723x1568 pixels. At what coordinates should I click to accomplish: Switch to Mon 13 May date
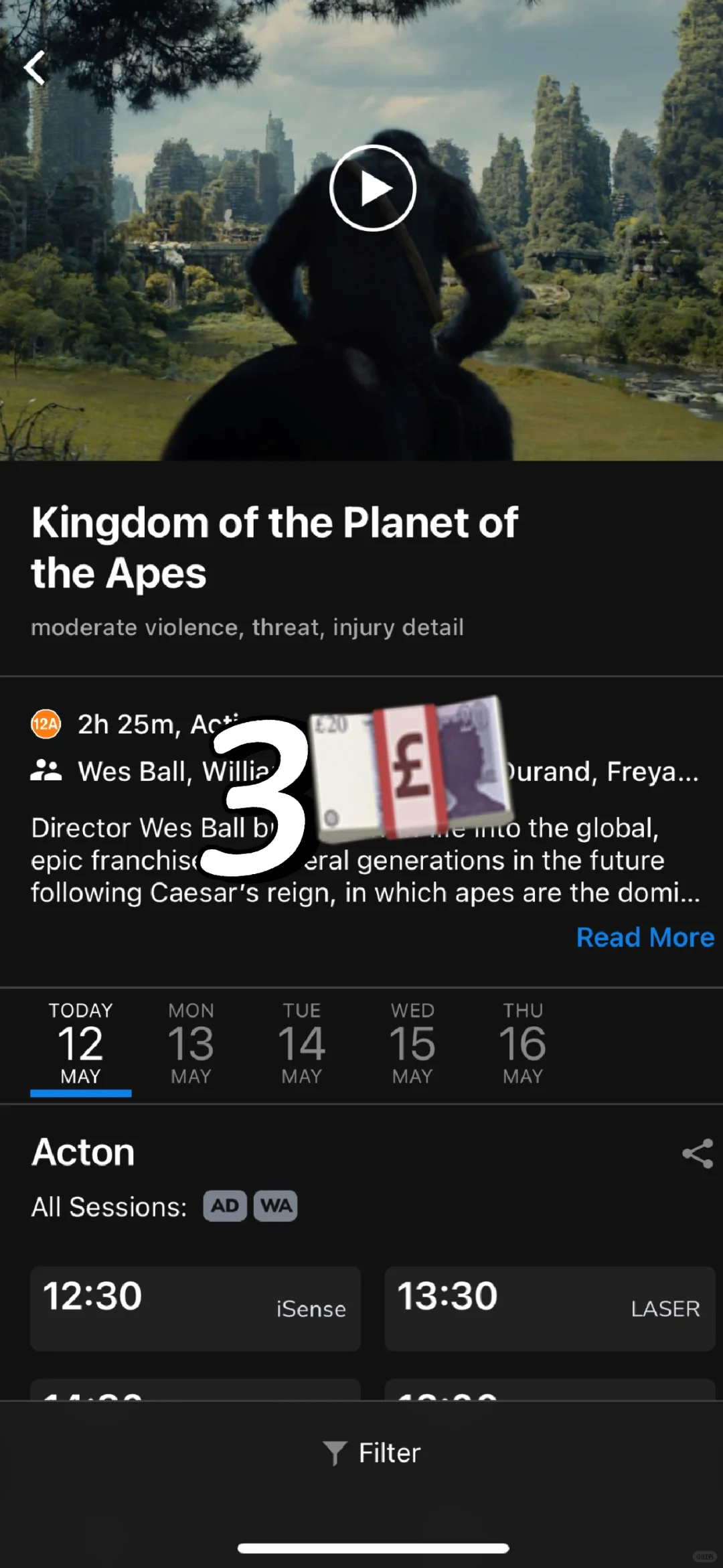pos(191,1042)
